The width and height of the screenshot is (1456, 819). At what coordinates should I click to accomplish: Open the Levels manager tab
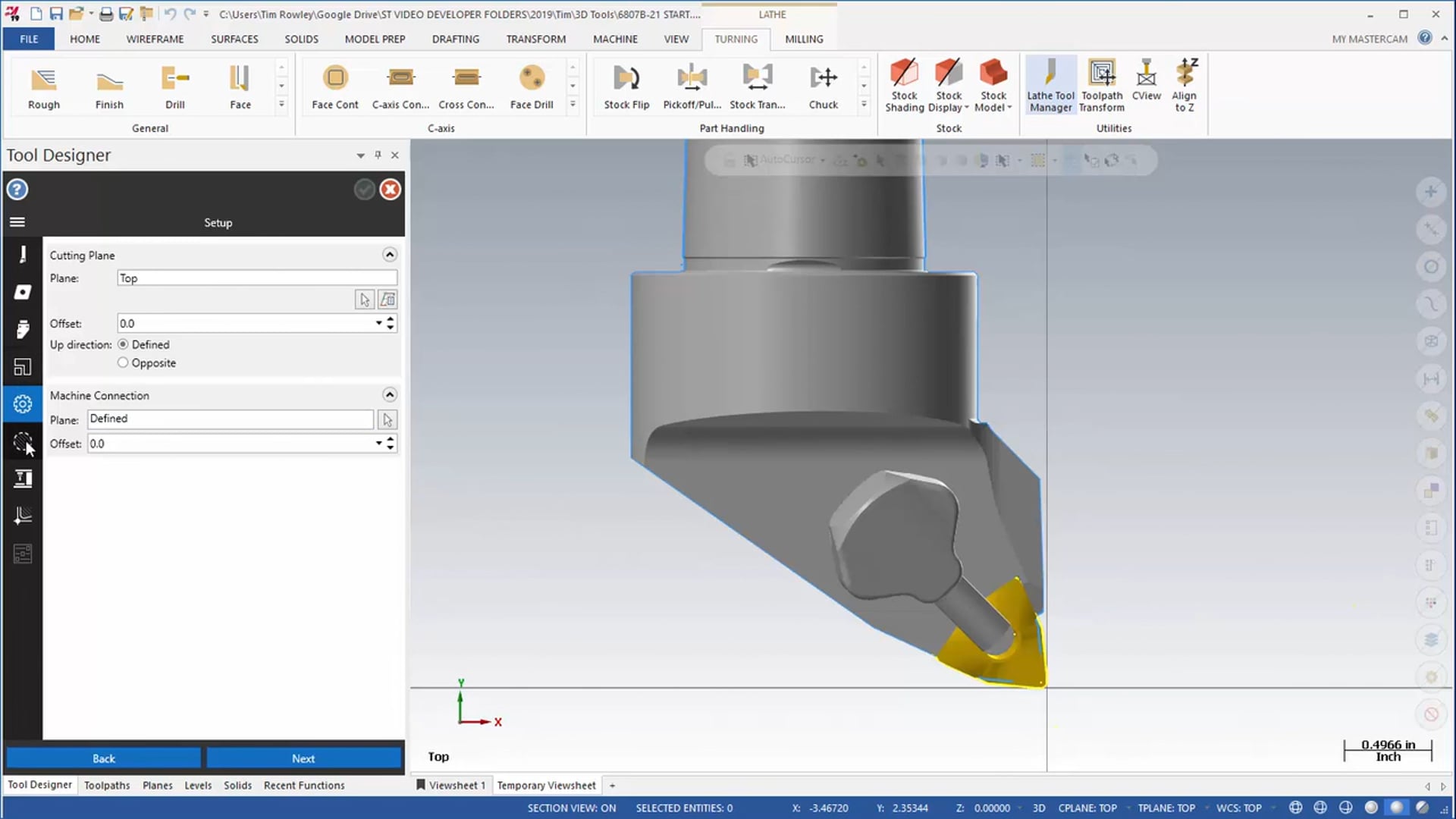(198, 785)
